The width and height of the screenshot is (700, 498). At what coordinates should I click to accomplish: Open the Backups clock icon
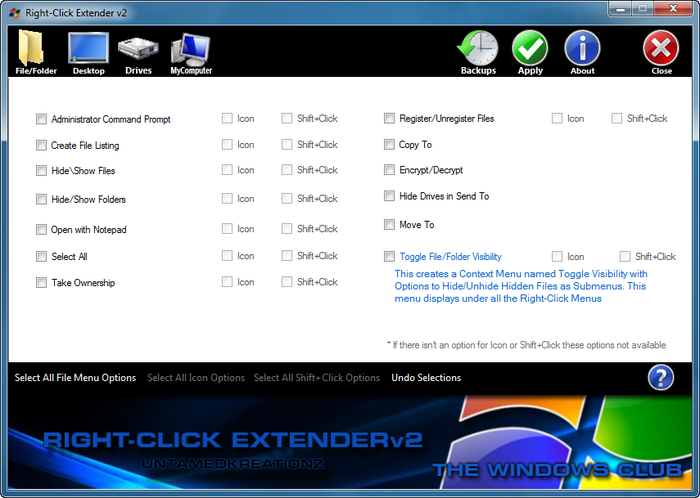point(478,52)
